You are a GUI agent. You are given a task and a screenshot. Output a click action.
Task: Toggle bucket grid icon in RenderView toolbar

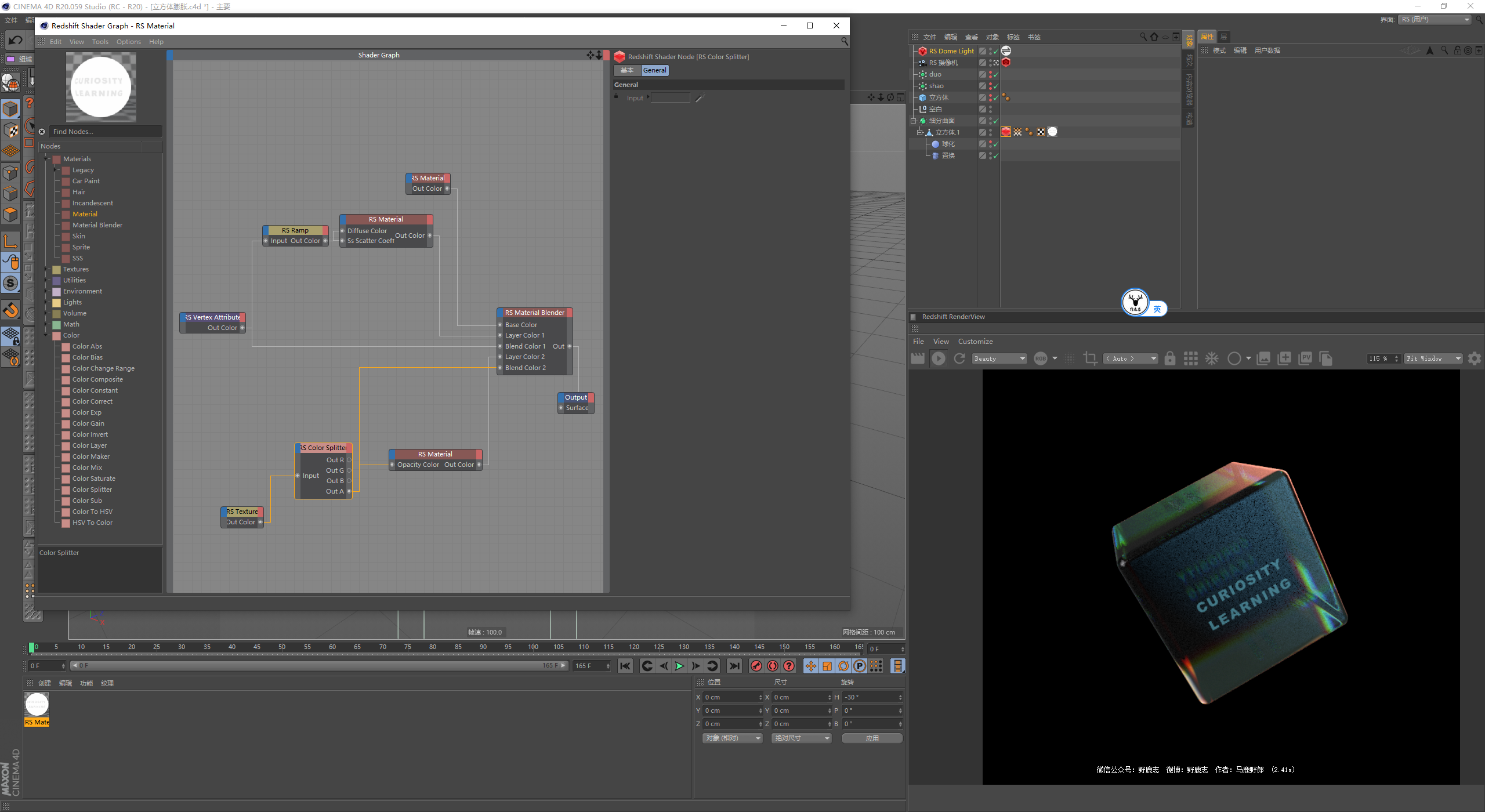coord(1190,358)
